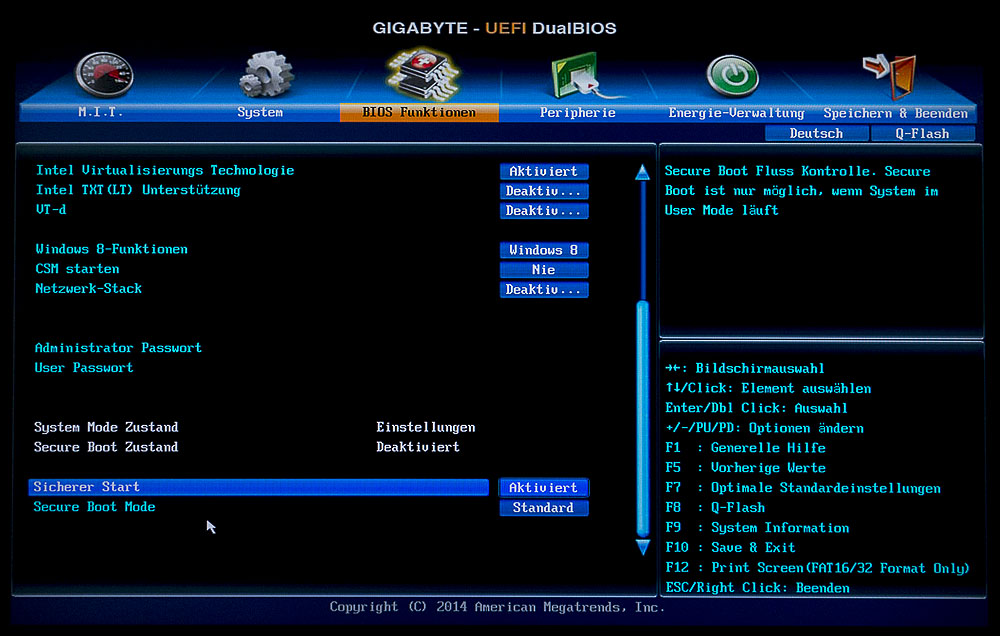Open Intel TXT(LT) Unterstützung value dropdown
The width and height of the screenshot is (1000, 636).
coord(543,191)
